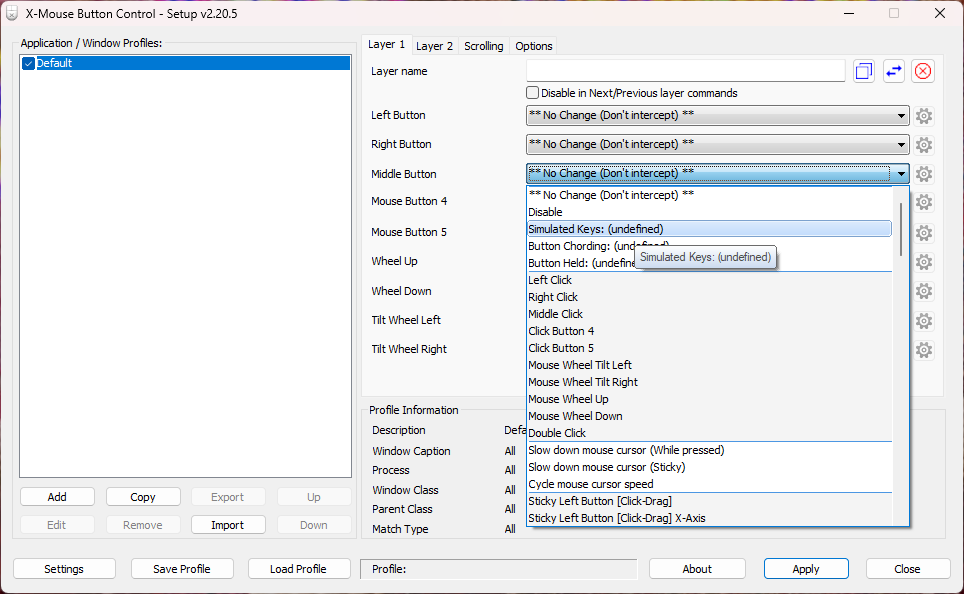Open Wheel Down settings gear
This screenshot has height=594, width=964.
923,291
